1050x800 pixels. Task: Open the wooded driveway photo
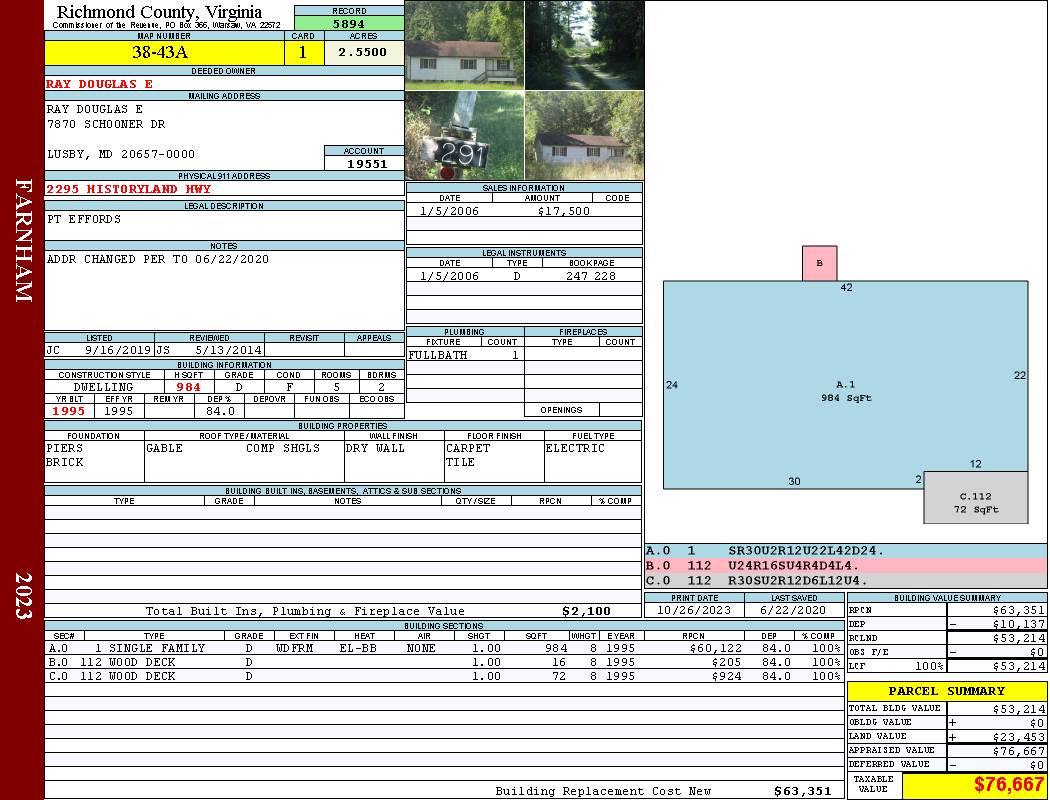tap(583, 45)
